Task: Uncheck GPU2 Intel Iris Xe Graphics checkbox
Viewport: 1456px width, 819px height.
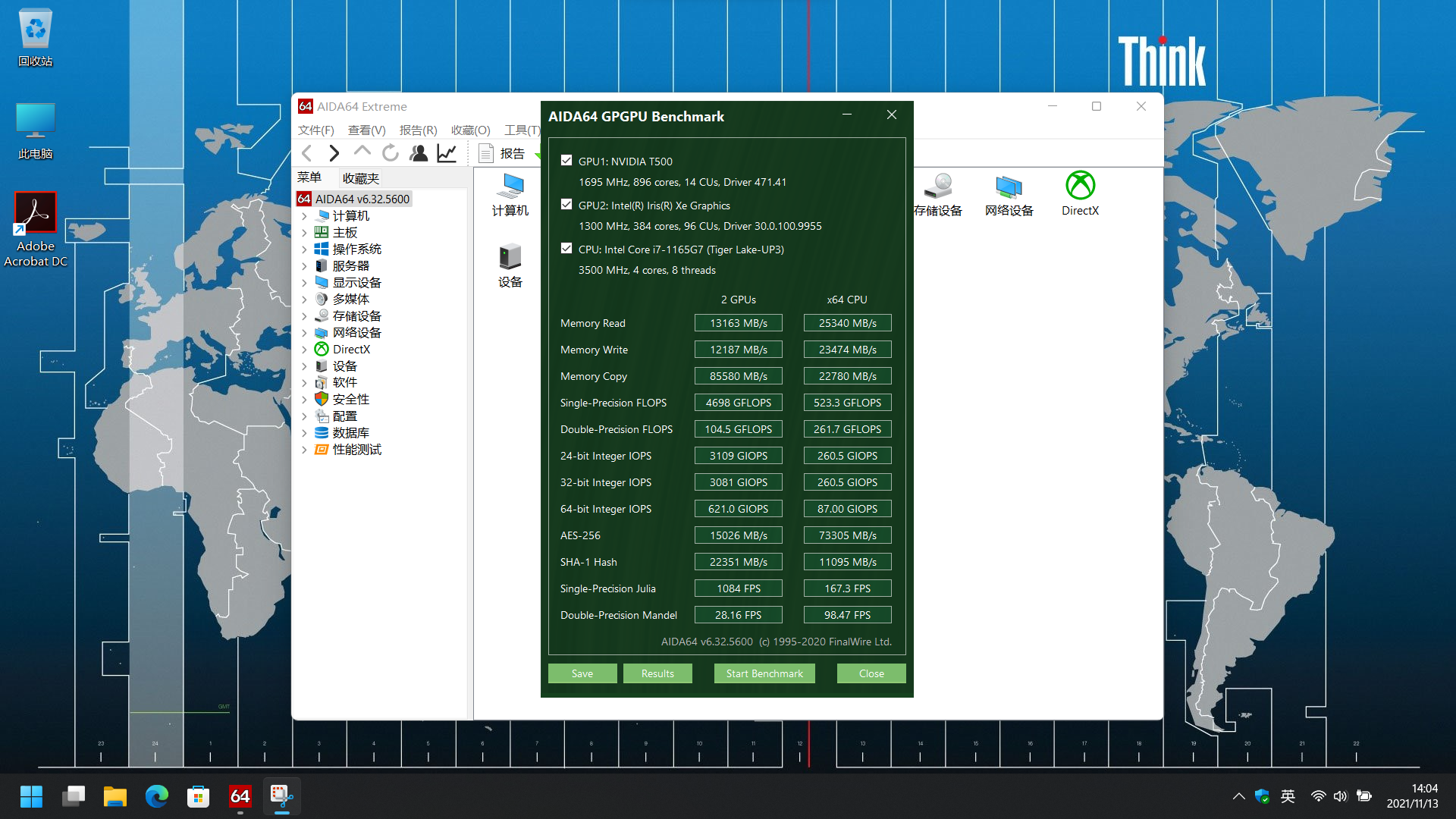Action: 566,204
